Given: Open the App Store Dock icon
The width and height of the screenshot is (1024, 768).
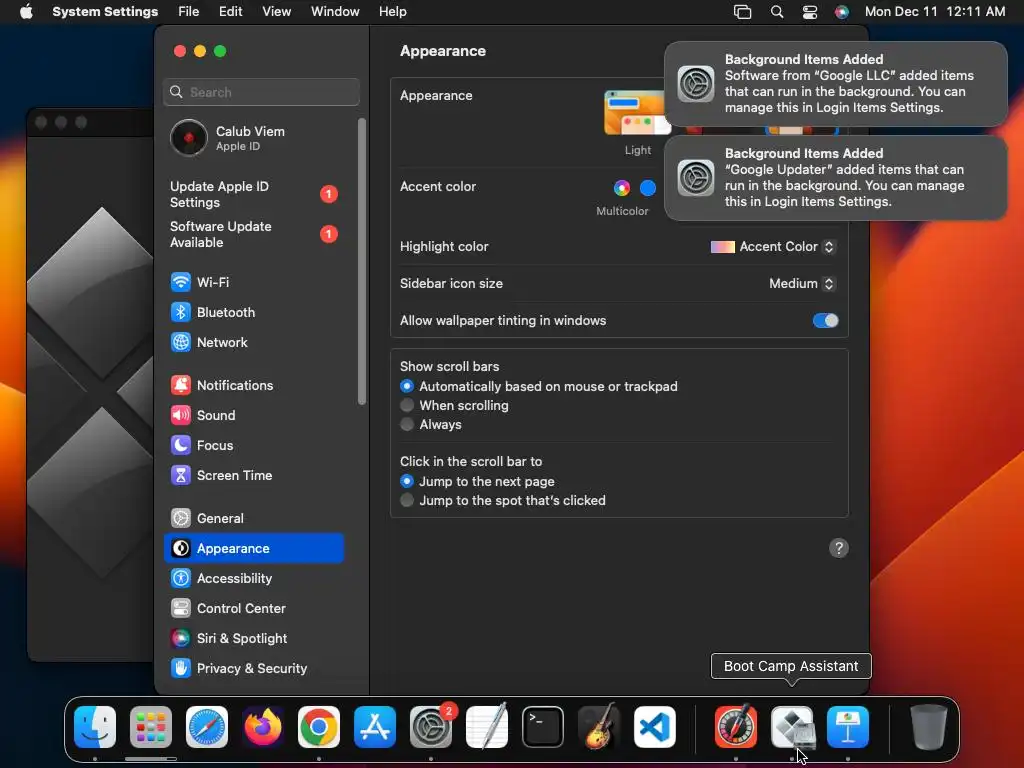Looking at the screenshot, I should (375, 727).
